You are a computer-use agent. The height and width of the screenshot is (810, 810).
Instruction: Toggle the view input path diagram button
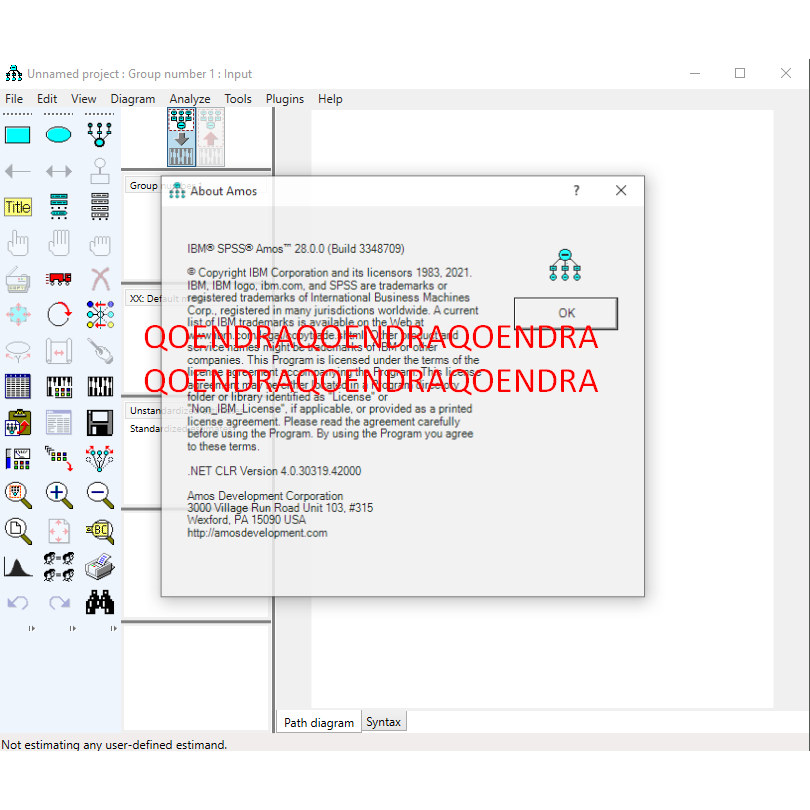[181, 137]
